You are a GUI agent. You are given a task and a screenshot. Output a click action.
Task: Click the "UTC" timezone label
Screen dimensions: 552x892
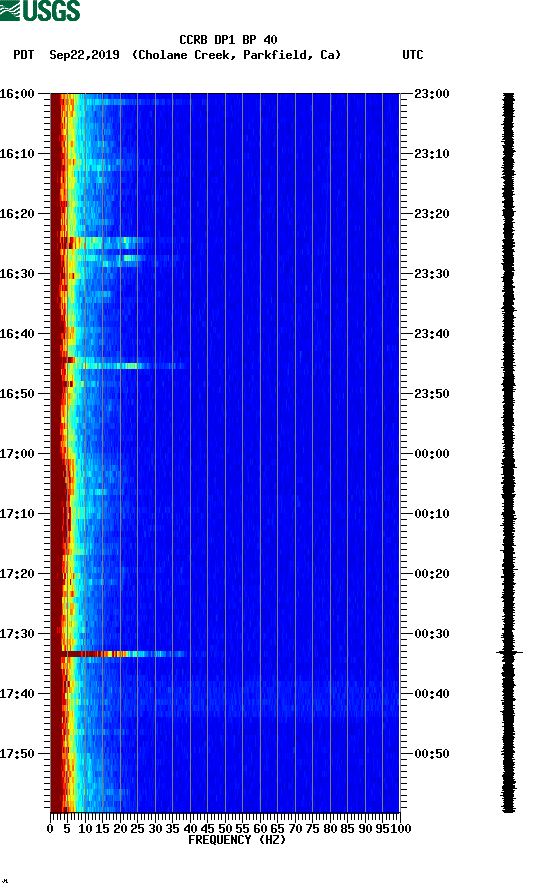pyautogui.click(x=413, y=55)
